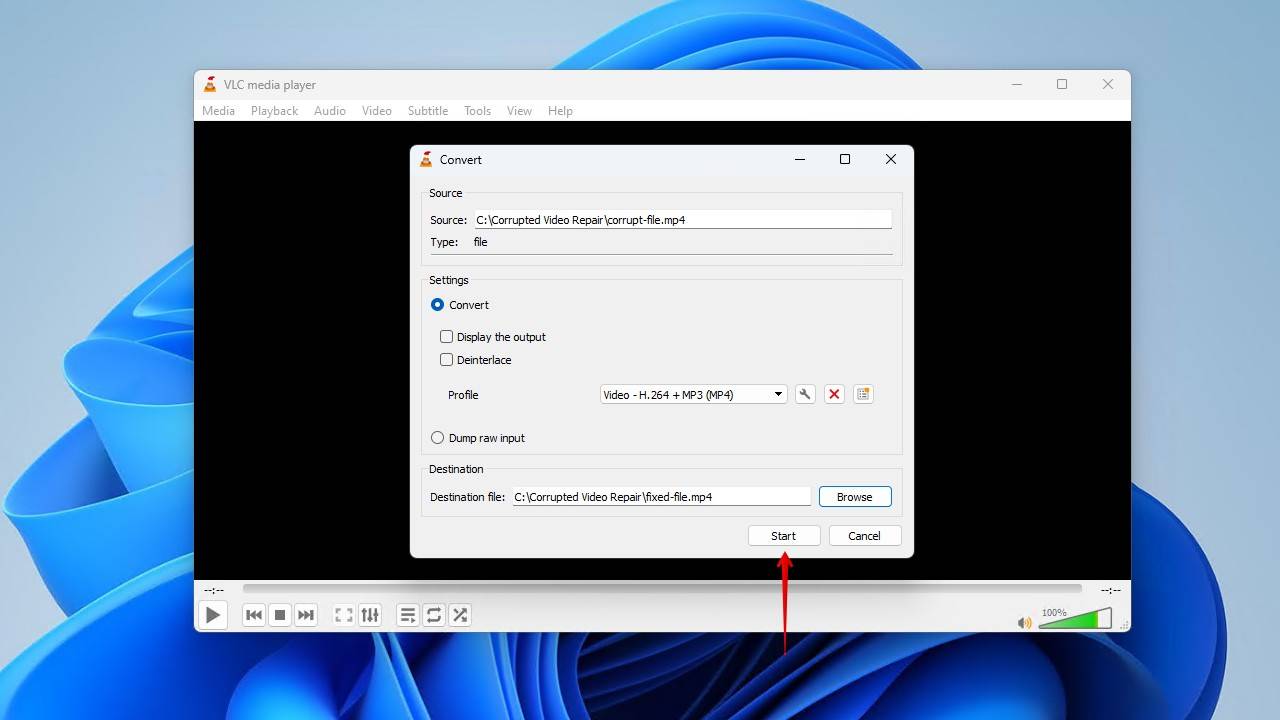
Task: Adjust the green volume slider
Action: [1075, 619]
